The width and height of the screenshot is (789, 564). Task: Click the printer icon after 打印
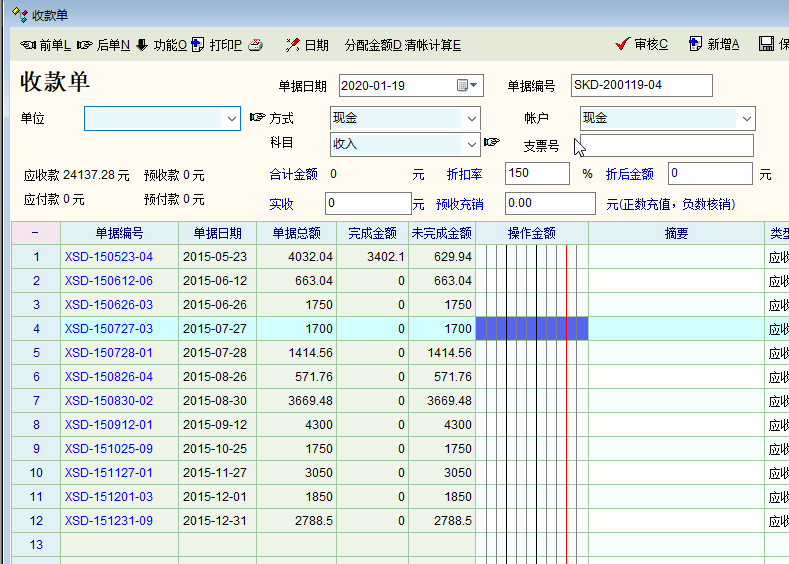[256, 45]
